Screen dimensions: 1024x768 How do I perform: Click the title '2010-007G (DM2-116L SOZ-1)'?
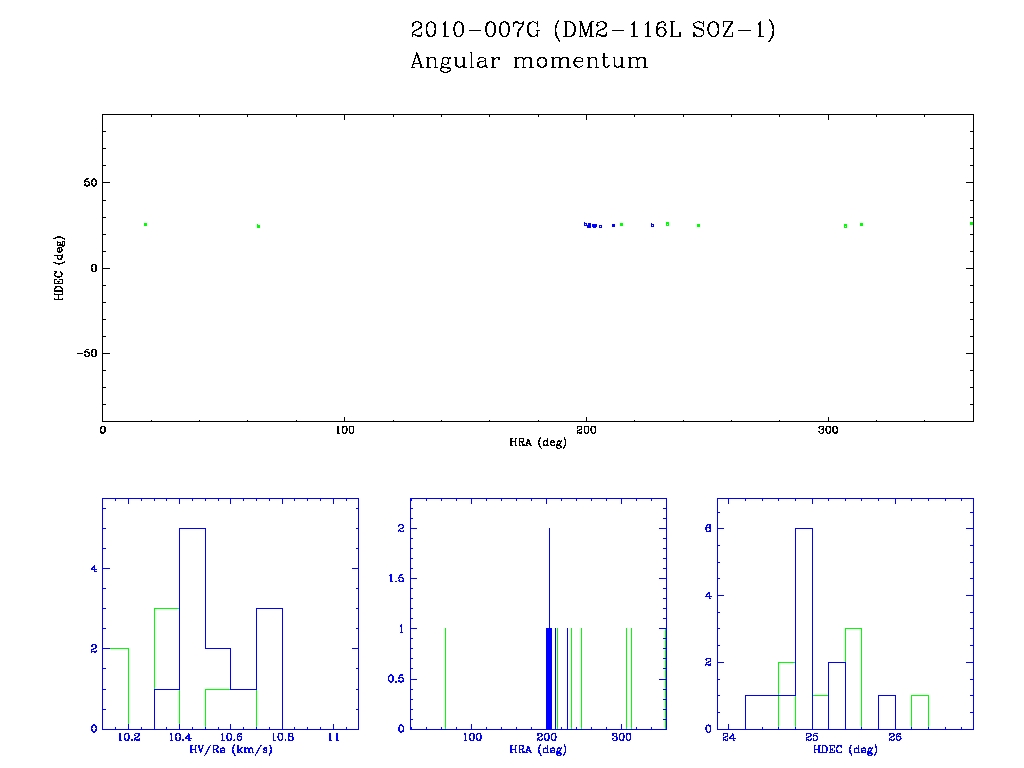(x=593, y=30)
